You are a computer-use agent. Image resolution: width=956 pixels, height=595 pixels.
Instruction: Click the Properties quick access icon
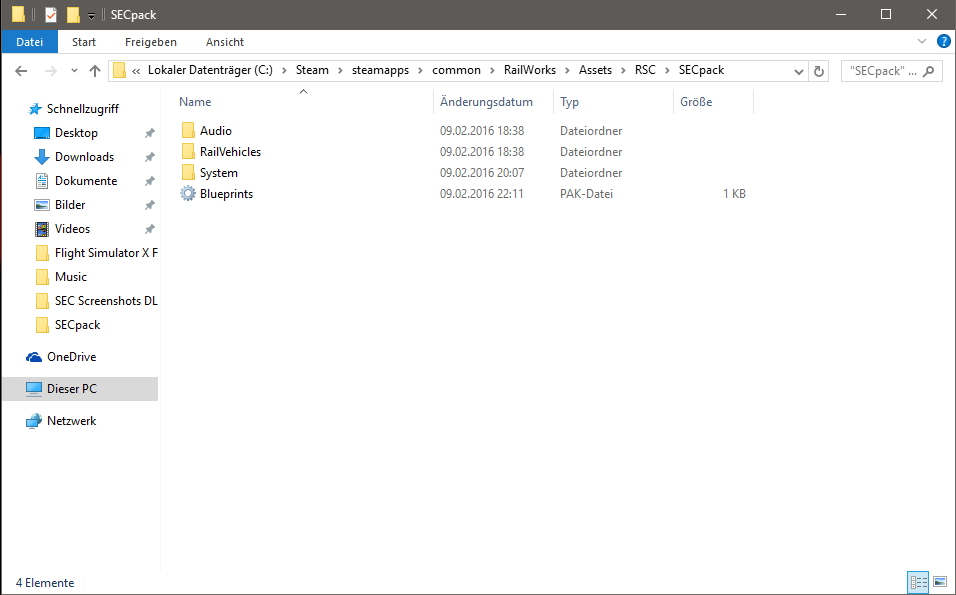[x=51, y=15]
